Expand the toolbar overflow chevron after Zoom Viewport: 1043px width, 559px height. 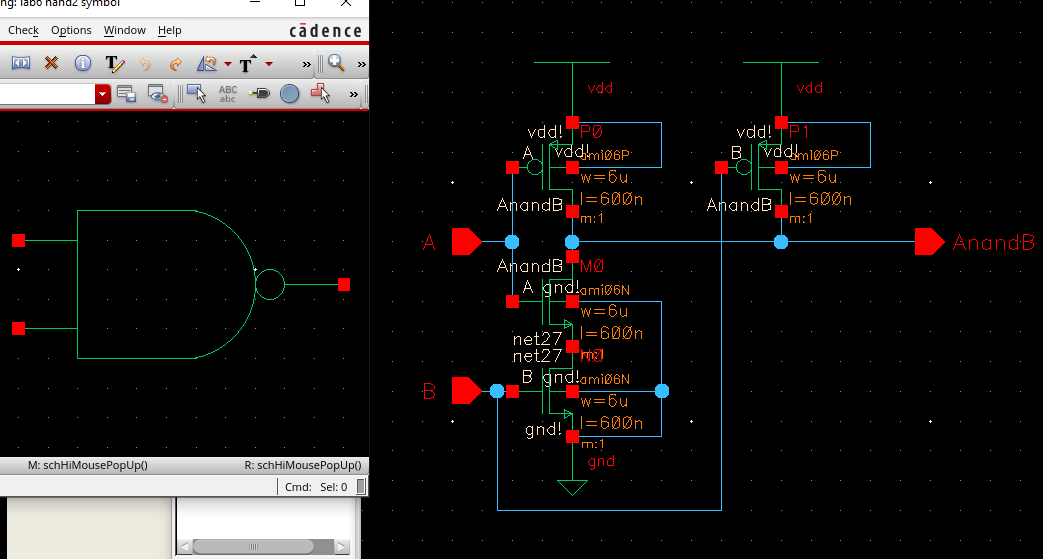coord(361,64)
